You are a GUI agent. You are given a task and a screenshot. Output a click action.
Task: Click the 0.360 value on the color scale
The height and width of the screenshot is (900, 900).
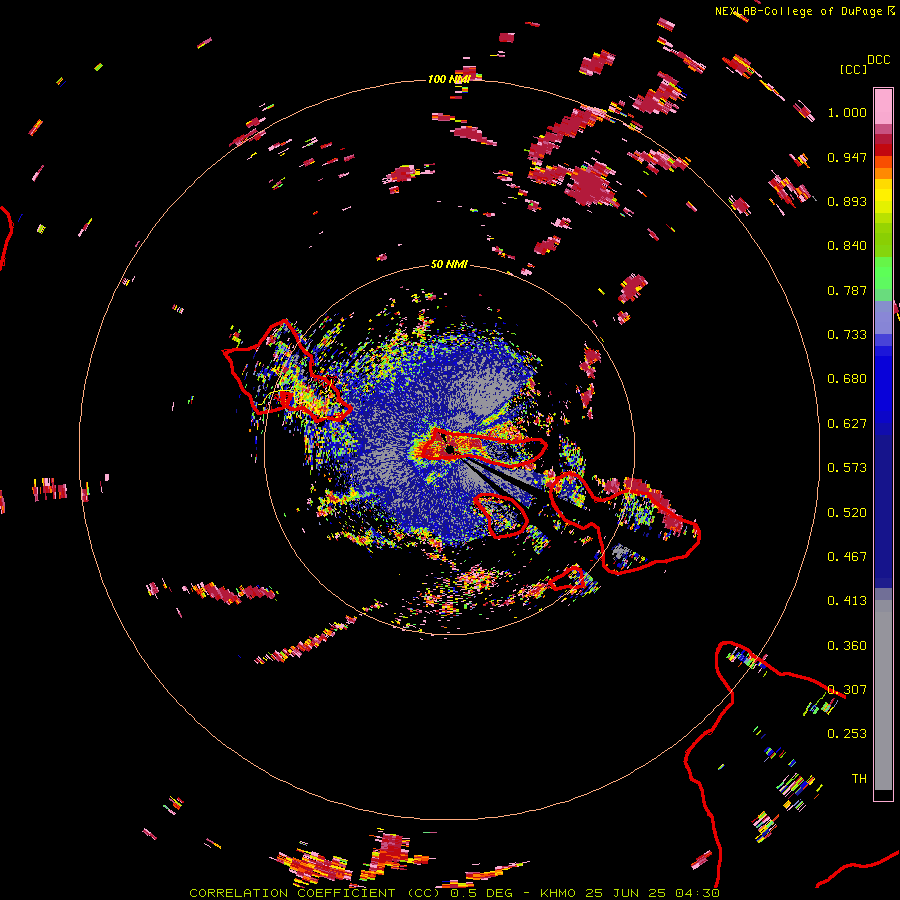point(847,646)
